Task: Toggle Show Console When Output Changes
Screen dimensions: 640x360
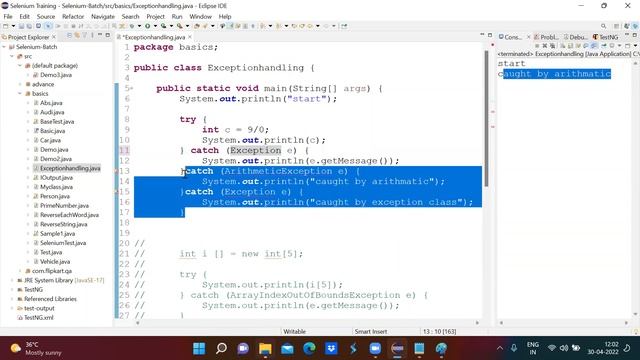Action: point(586,45)
